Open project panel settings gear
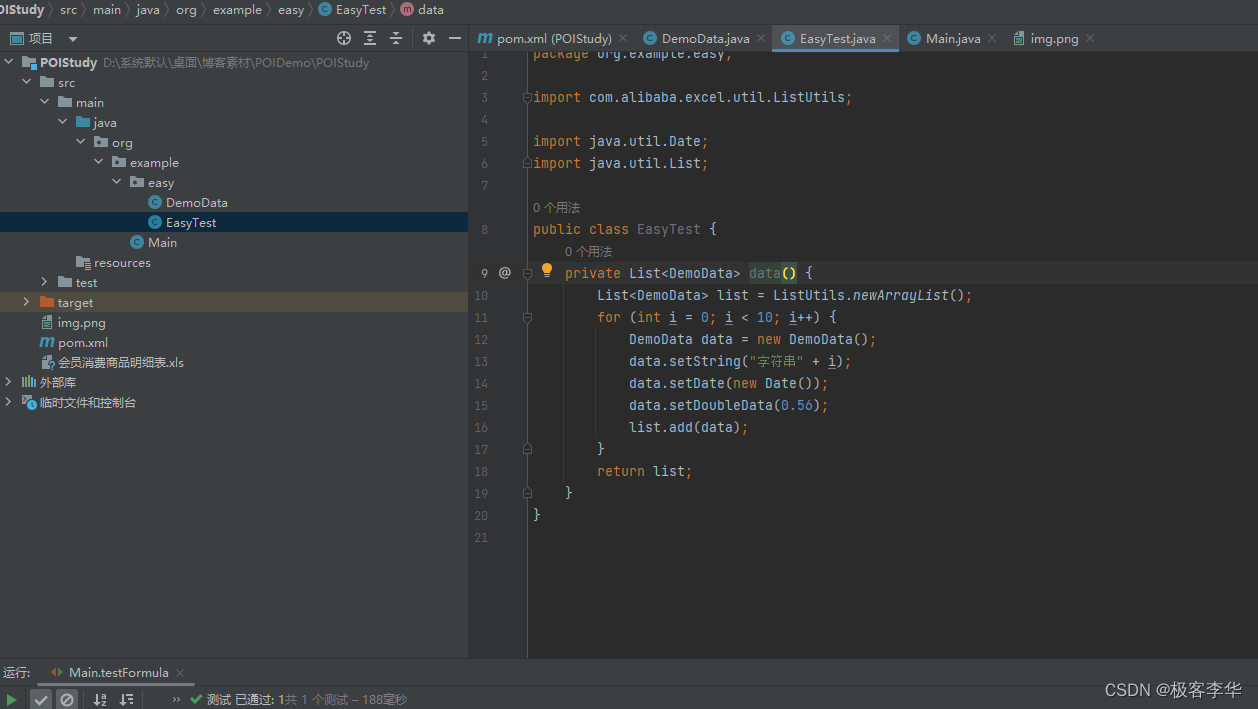 [429, 38]
